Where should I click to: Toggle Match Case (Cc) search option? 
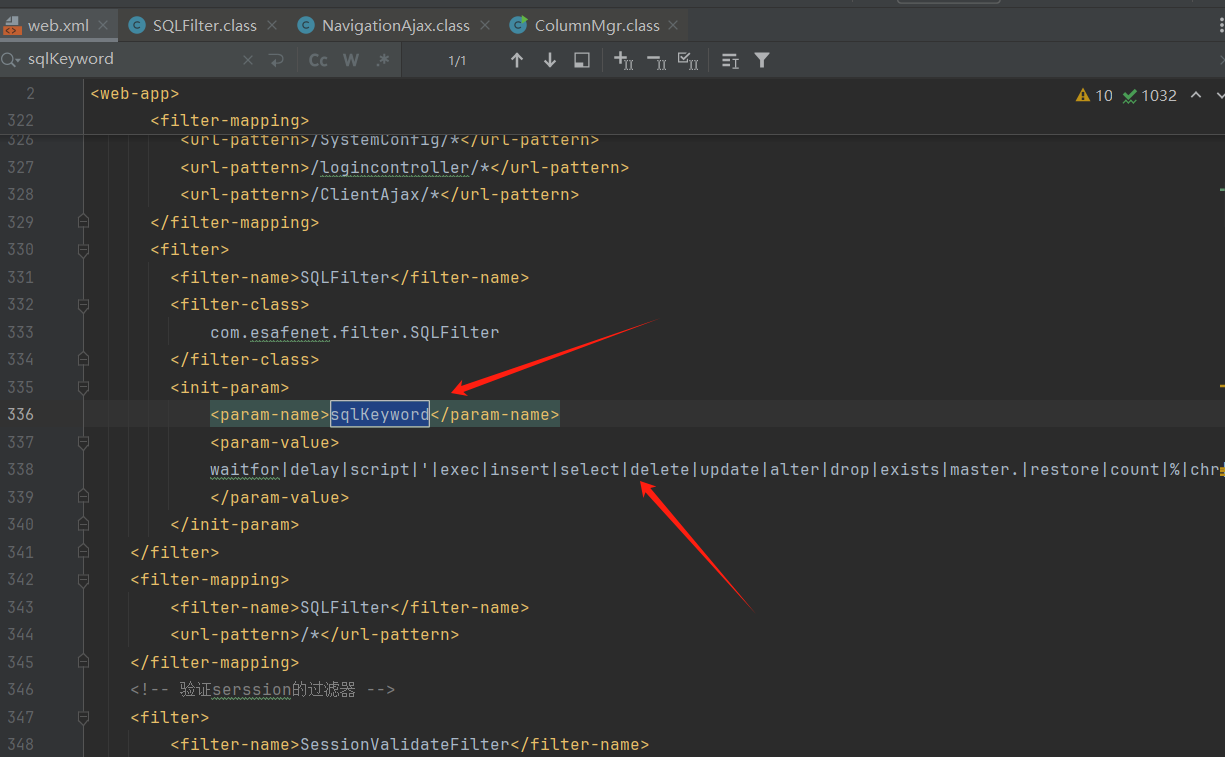coord(318,60)
